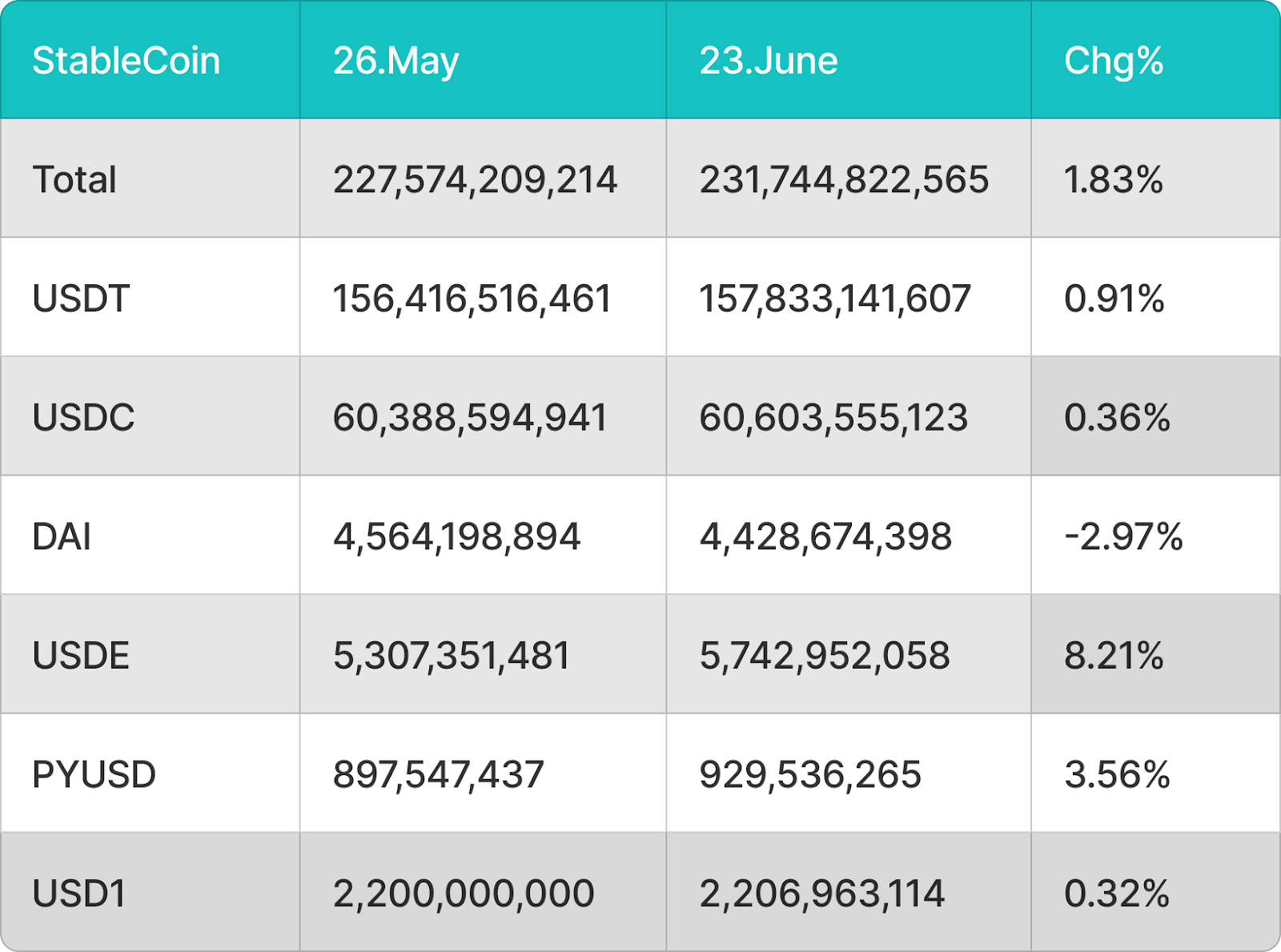Select Total change value 1.83%
Image resolution: width=1281 pixels, height=952 pixels.
coord(1114,179)
